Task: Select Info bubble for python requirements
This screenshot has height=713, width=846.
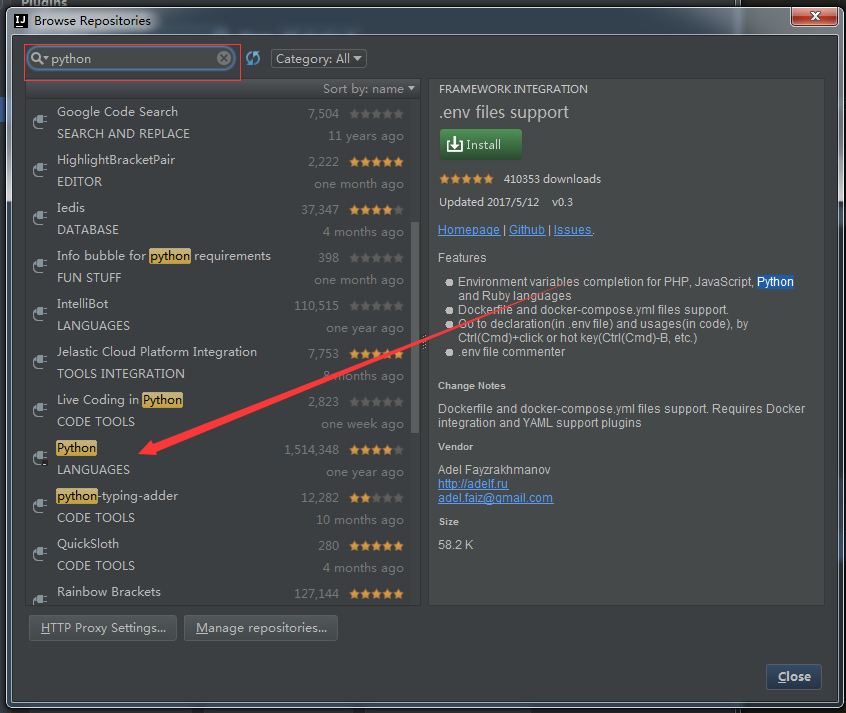Action: coord(163,256)
